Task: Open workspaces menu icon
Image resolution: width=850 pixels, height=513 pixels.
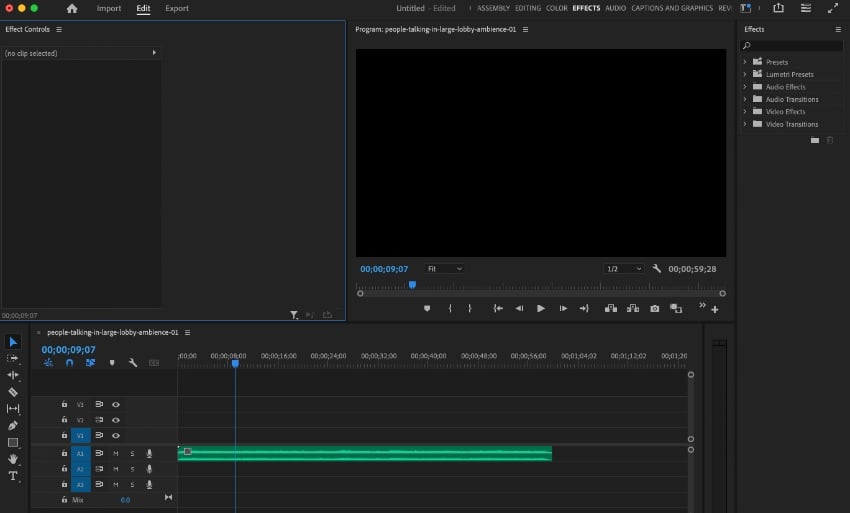Action: pyautogui.click(x=806, y=8)
